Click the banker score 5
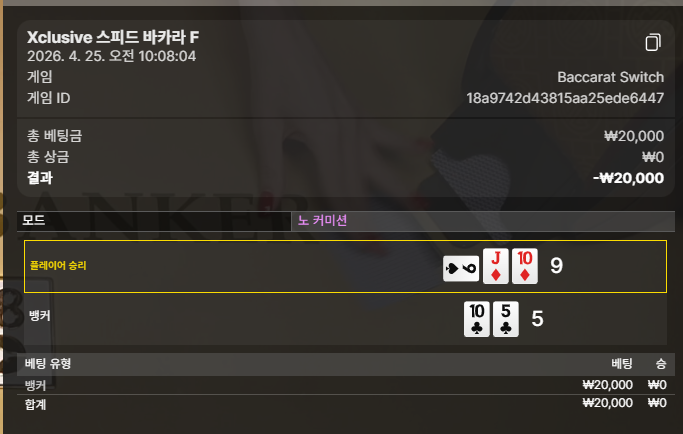The height and width of the screenshot is (434, 683). [x=537, y=319]
